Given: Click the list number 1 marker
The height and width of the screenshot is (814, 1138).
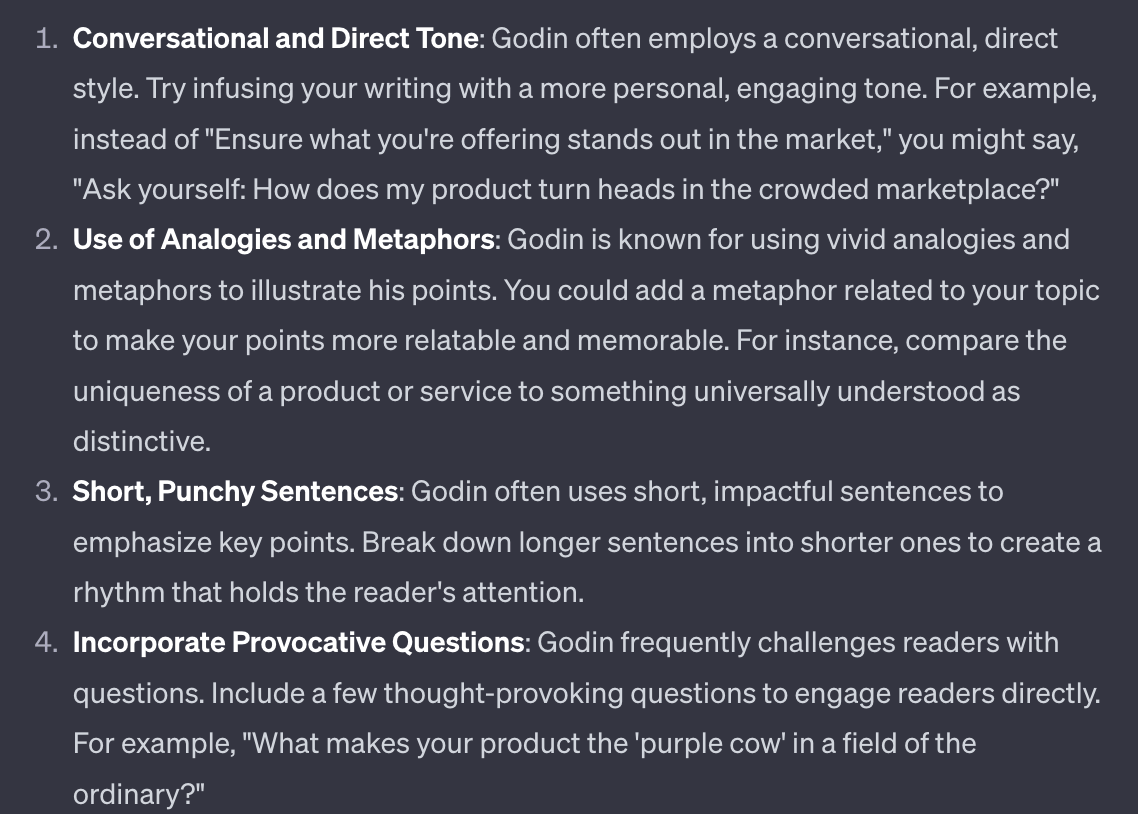Looking at the screenshot, I should [46, 39].
